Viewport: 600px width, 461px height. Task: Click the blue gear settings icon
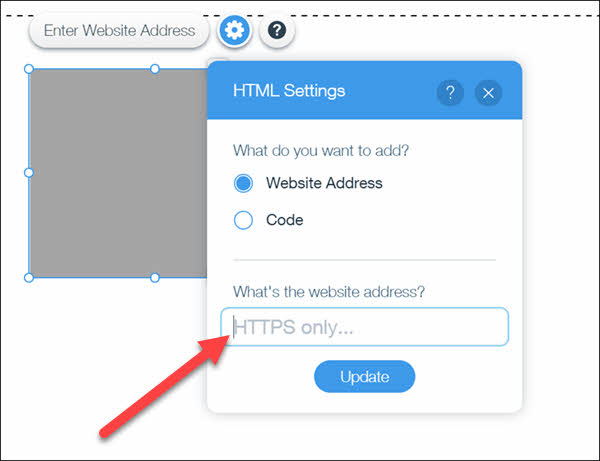click(235, 30)
